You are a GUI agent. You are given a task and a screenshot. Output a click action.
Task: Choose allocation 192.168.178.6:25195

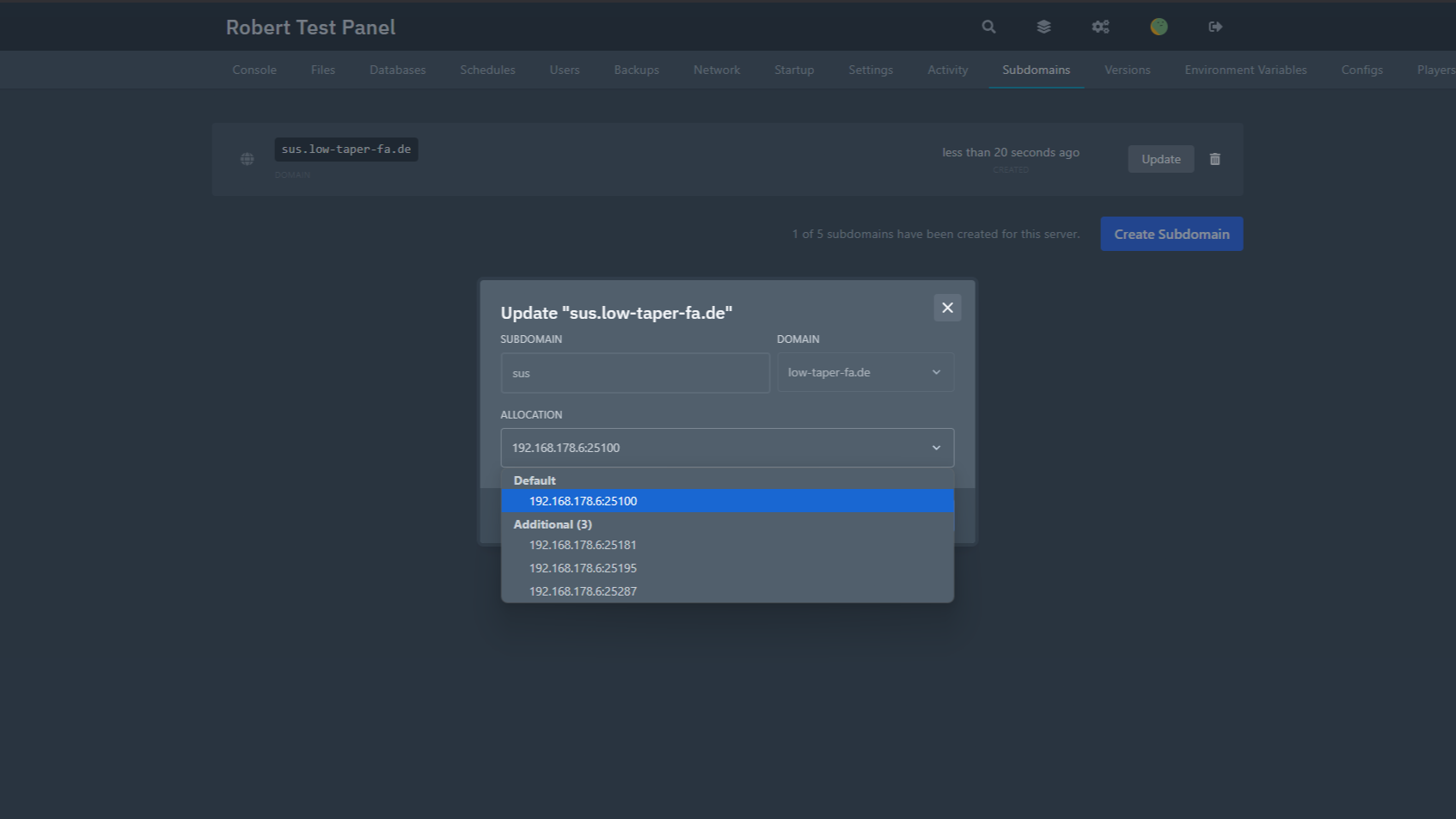583,568
